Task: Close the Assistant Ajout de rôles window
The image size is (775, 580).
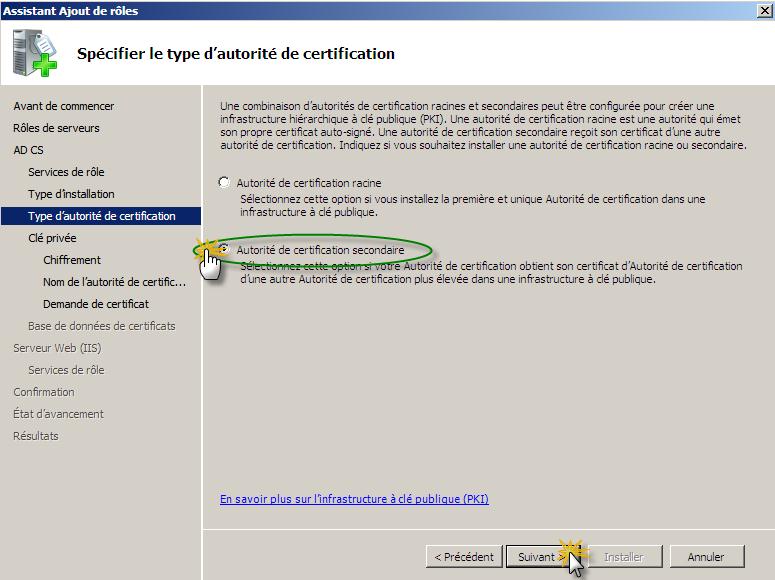Action: [x=765, y=10]
